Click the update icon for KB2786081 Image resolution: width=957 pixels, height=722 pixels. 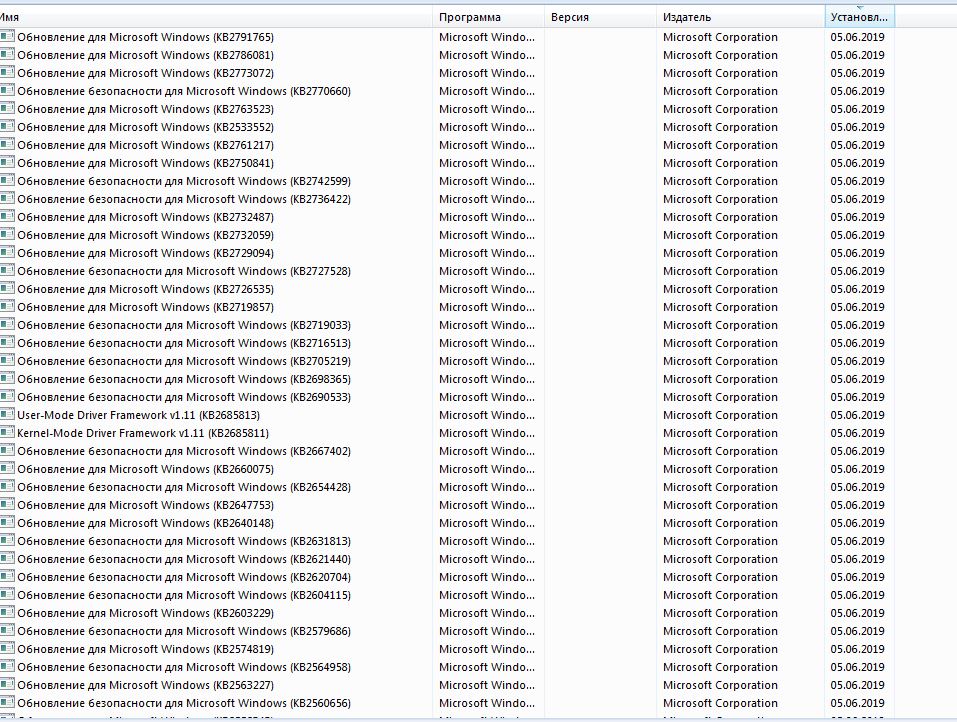point(7,54)
